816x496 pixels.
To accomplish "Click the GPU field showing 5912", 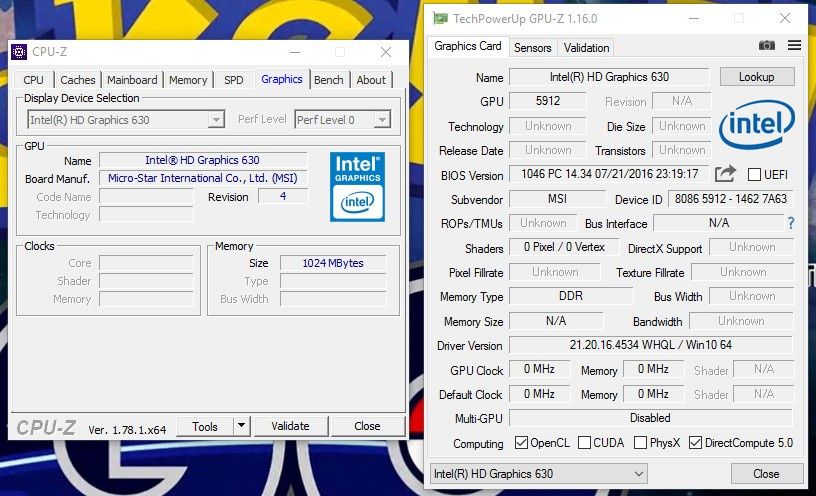I will [548, 100].
